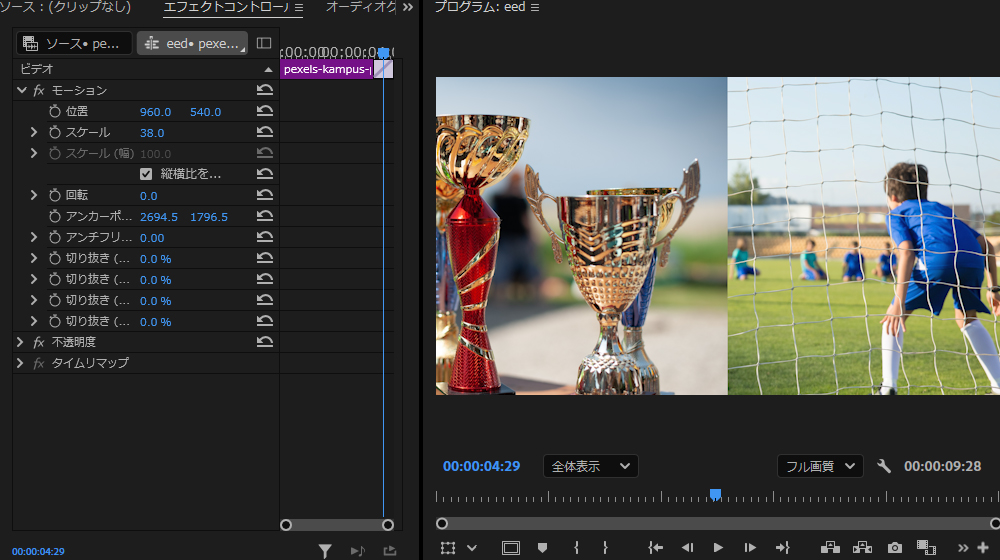This screenshot has width=1000, height=560.
Task: Reset the モーション effect
Action: coord(265,90)
